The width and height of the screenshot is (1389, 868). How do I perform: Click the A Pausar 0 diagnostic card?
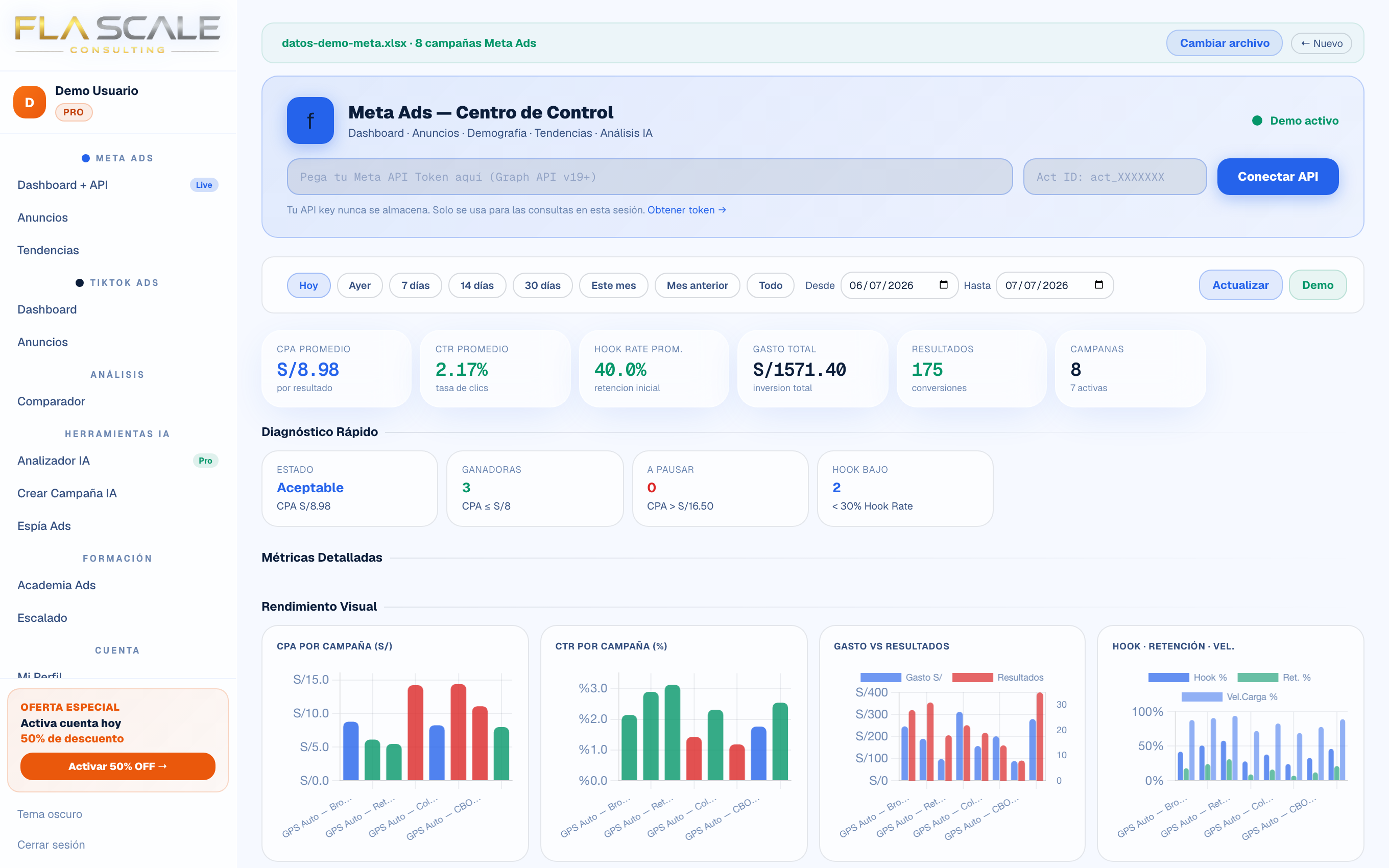pyautogui.click(x=721, y=489)
